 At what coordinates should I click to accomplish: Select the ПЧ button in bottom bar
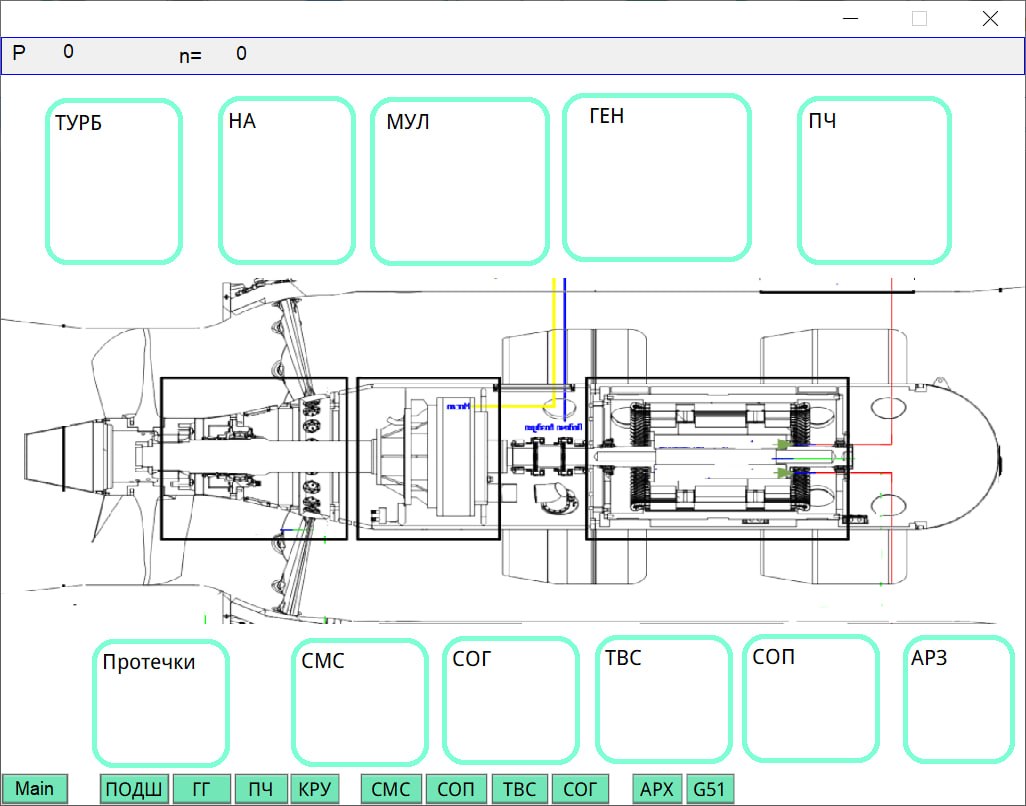260,789
